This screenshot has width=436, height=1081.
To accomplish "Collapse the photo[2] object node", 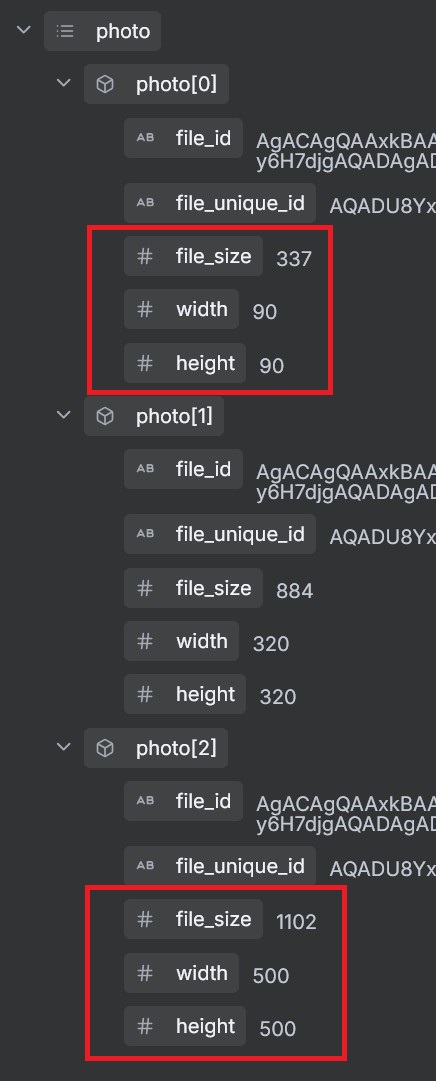I will pyautogui.click(x=63, y=747).
